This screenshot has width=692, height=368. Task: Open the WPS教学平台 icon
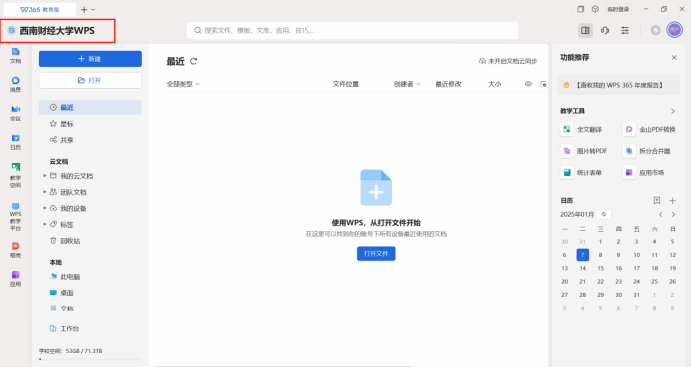(15, 217)
